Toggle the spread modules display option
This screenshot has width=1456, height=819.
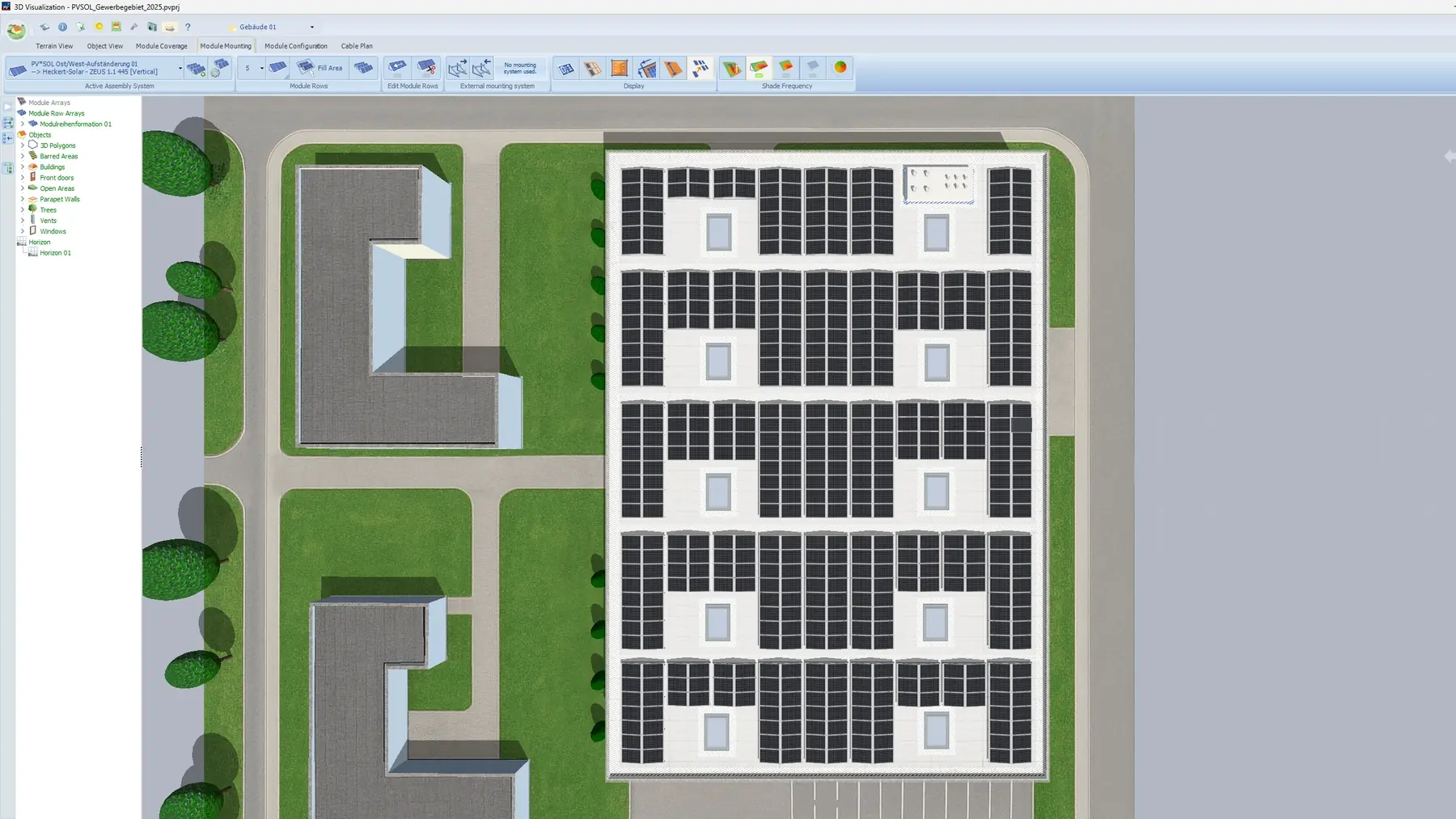pos(701,68)
